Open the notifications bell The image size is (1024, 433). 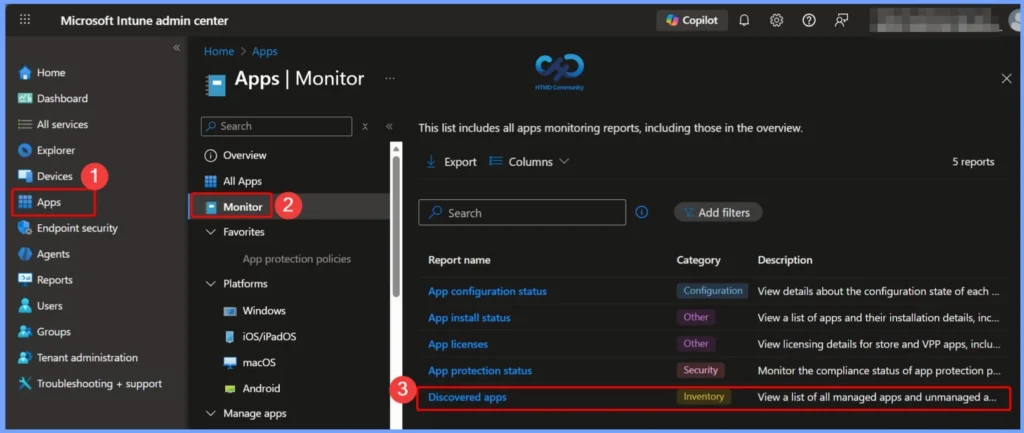744,20
